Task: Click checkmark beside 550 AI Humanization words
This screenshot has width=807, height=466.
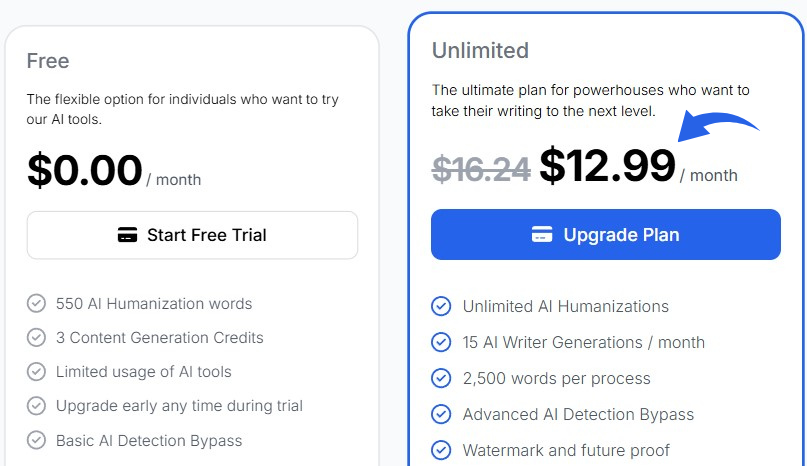Action: pyautogui.click(x=37, y=303)
